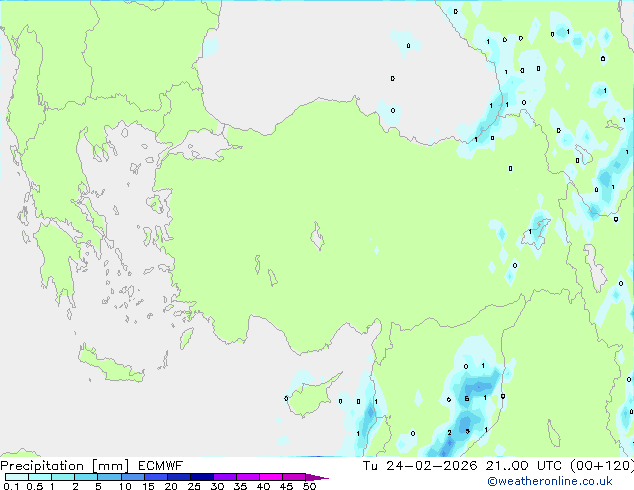This screenshot has width=634, height=490.
Task: Select the "15" legend scale label
Action: [148, 486]
